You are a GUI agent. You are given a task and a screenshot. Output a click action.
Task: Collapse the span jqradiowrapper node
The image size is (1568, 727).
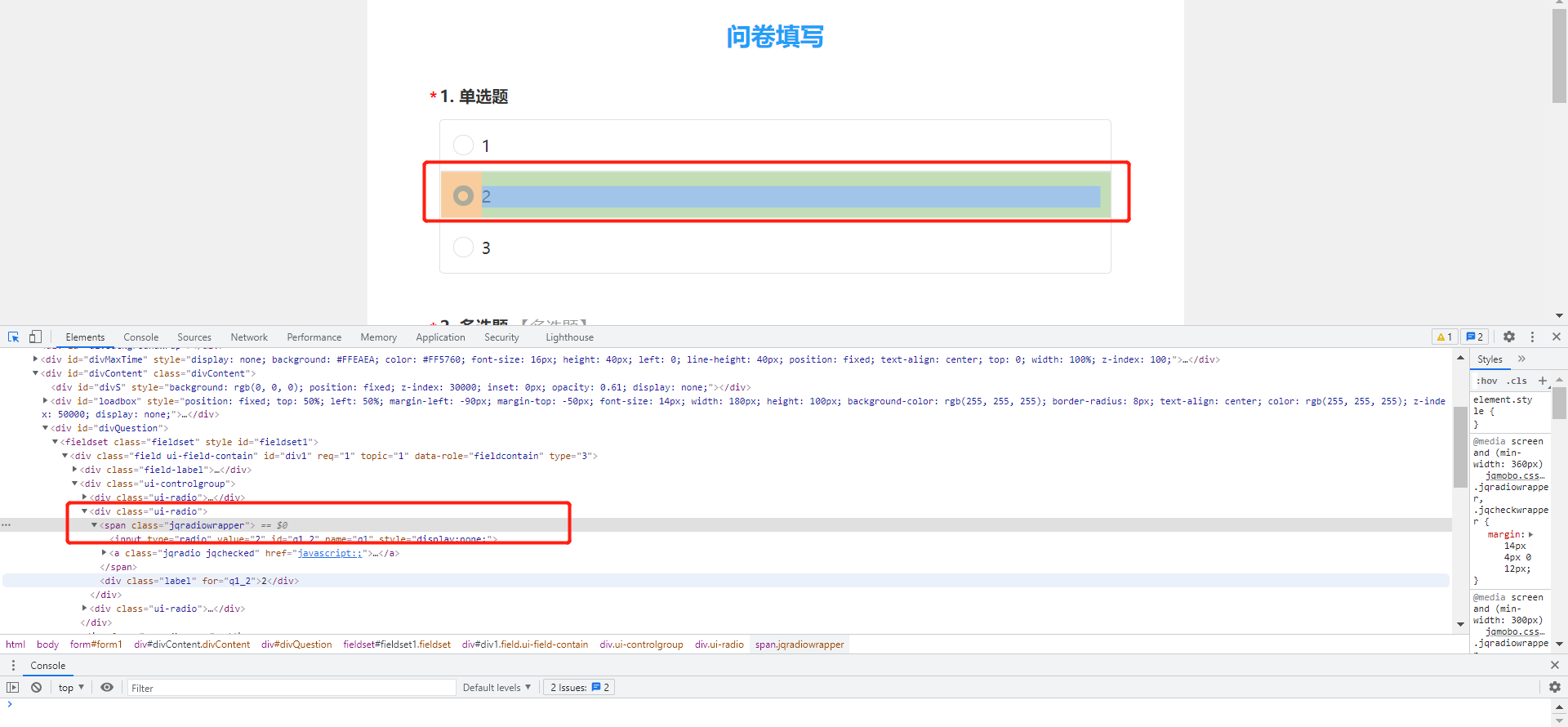tap(94, 524)
